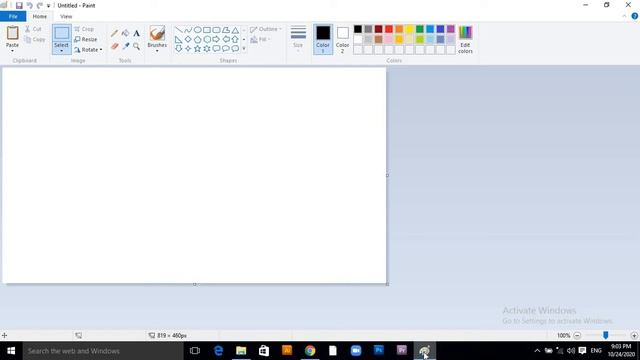Switch to the View tab

point(66,16)
